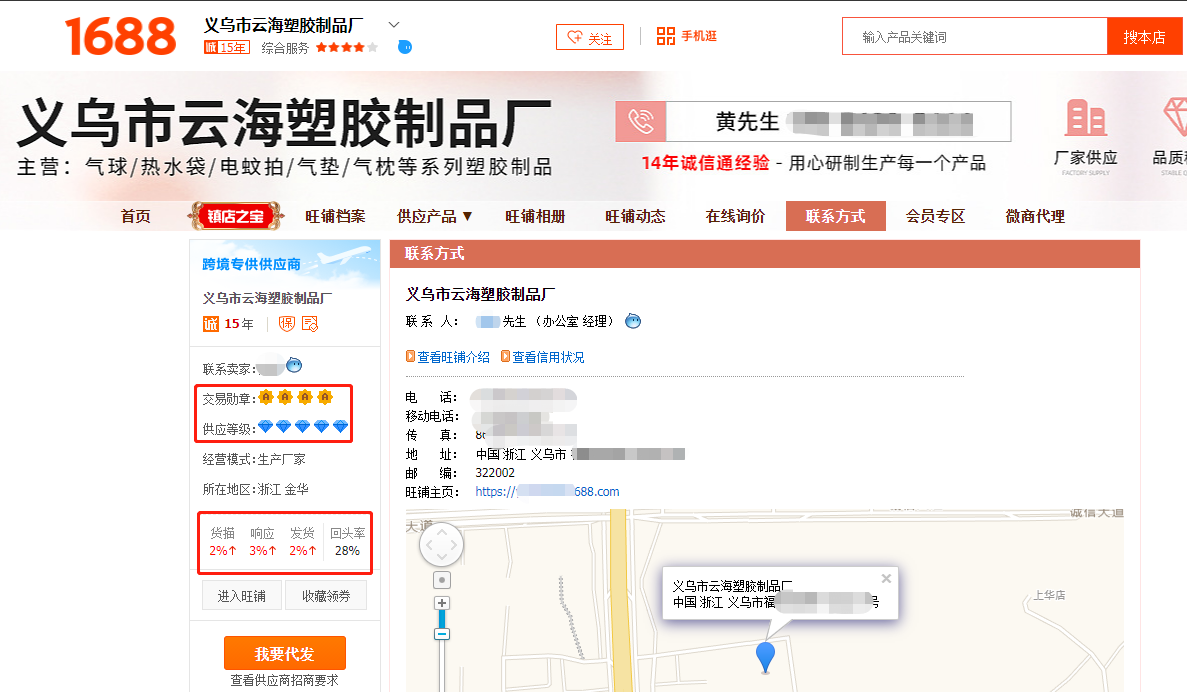The width and height of the screenshot is (1187, 692).
Task: Click the shop name link in the sidebar
Action: click(267, 298)
